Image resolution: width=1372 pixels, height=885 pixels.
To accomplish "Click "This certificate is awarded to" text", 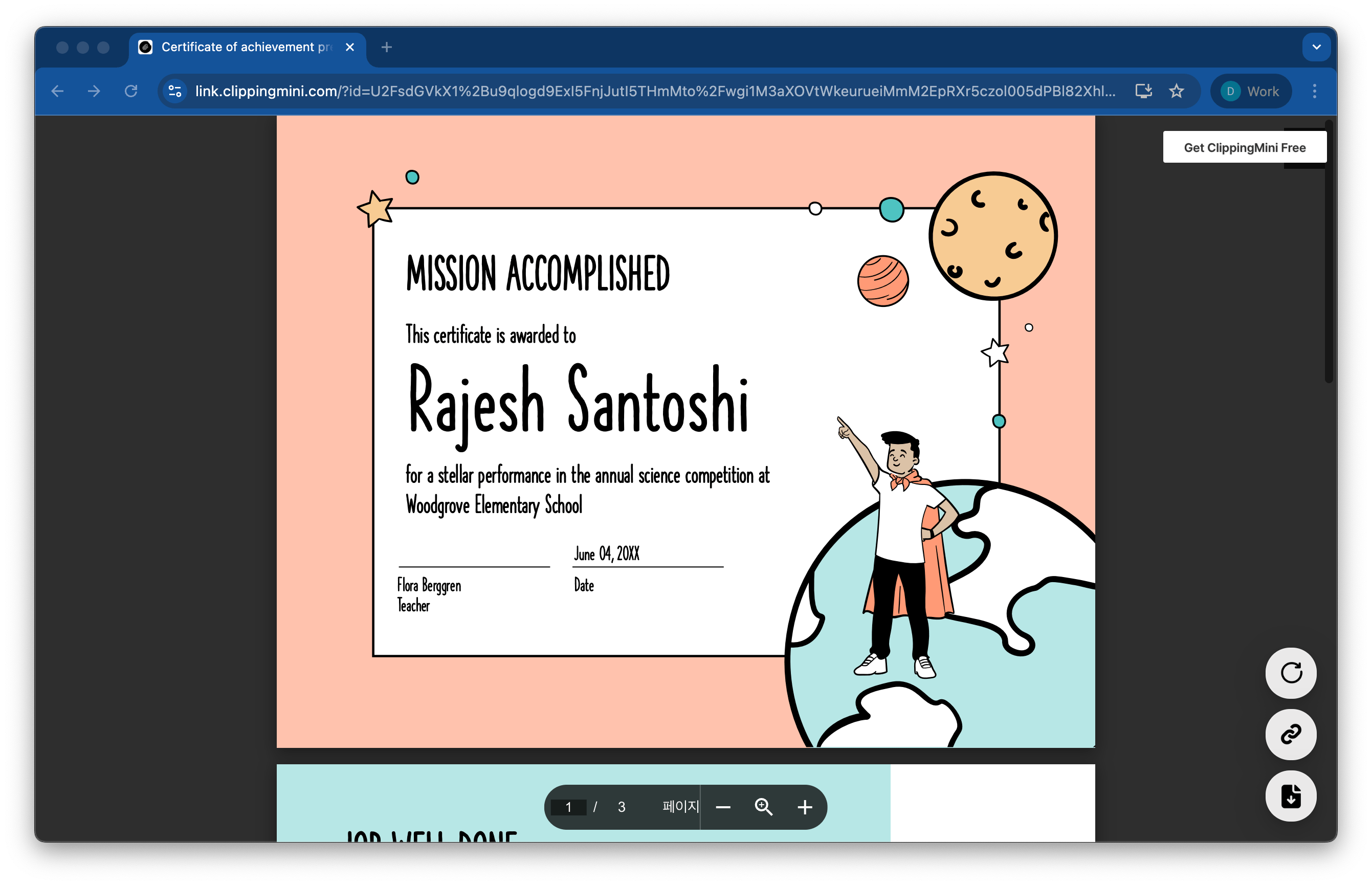I will pos(491,335).
